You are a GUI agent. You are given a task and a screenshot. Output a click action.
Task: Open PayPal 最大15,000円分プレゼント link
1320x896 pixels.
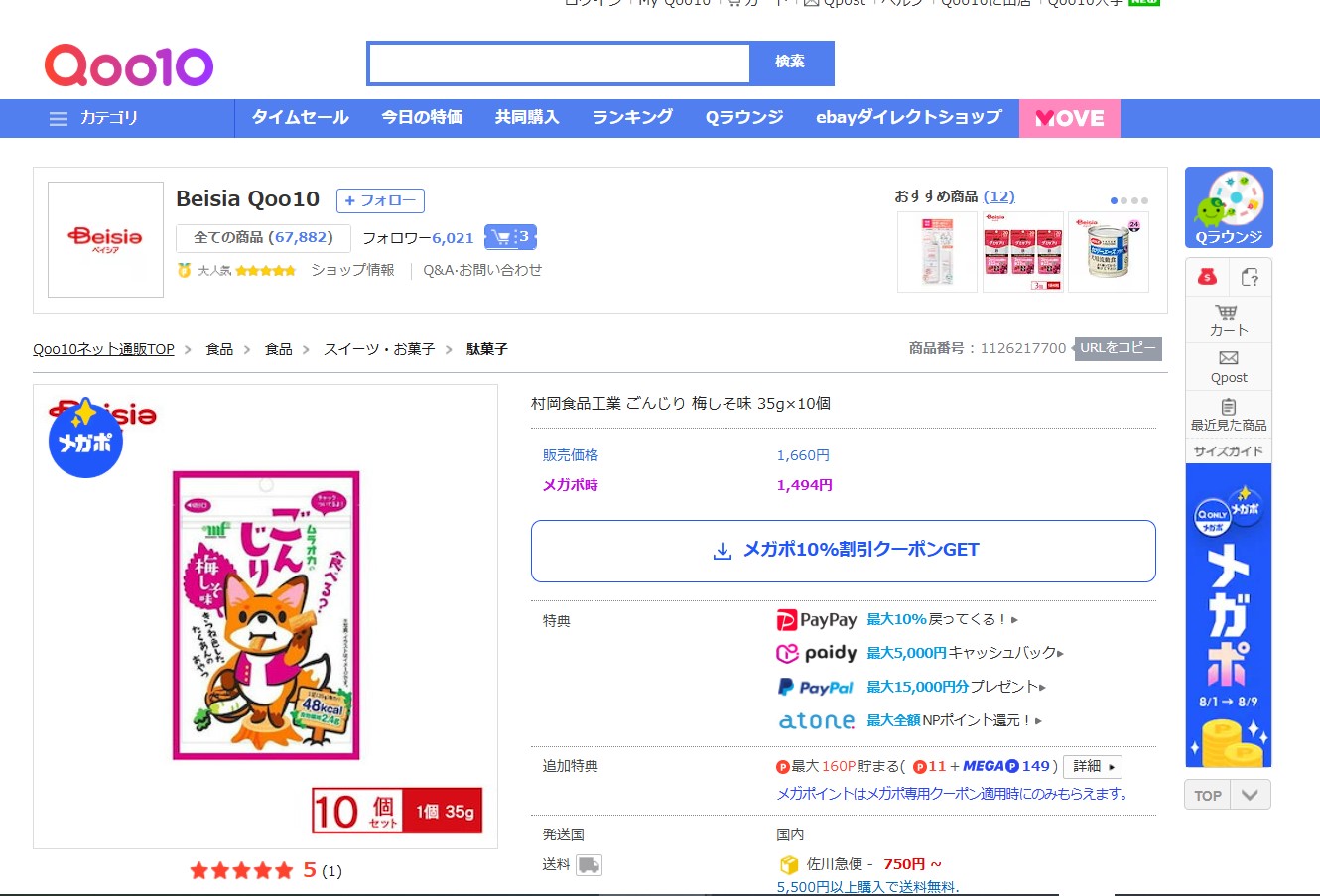956,687
